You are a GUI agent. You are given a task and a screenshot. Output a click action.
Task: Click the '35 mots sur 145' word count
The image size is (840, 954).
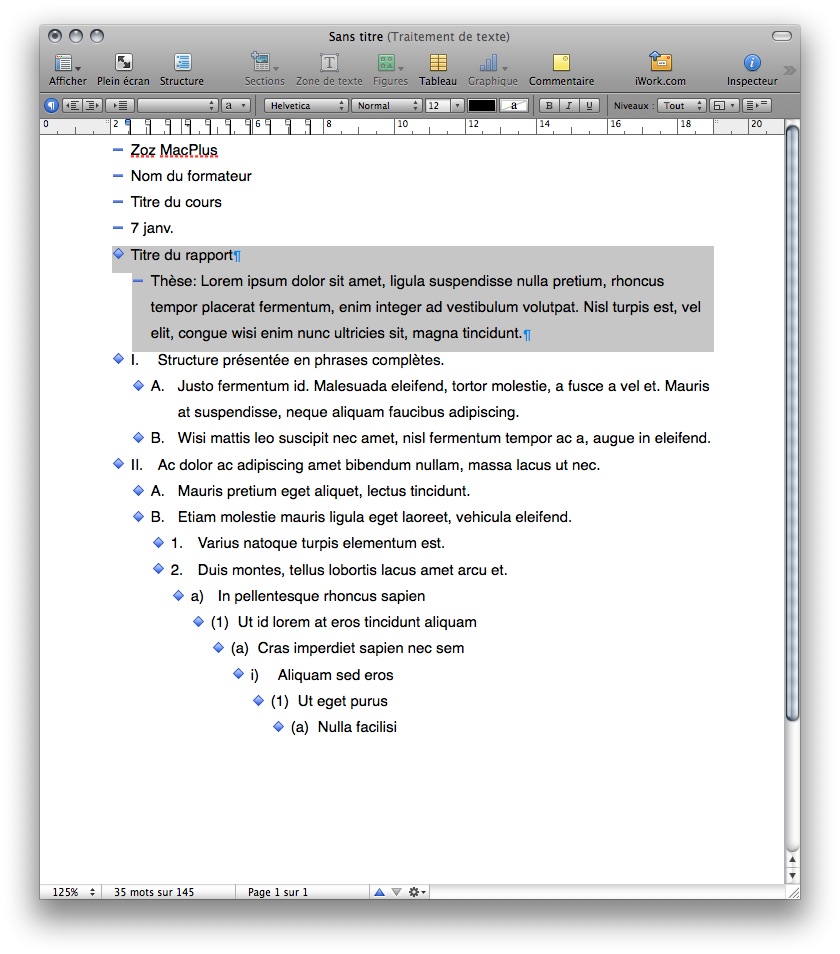pyautogui.click(x=154, y=892)
